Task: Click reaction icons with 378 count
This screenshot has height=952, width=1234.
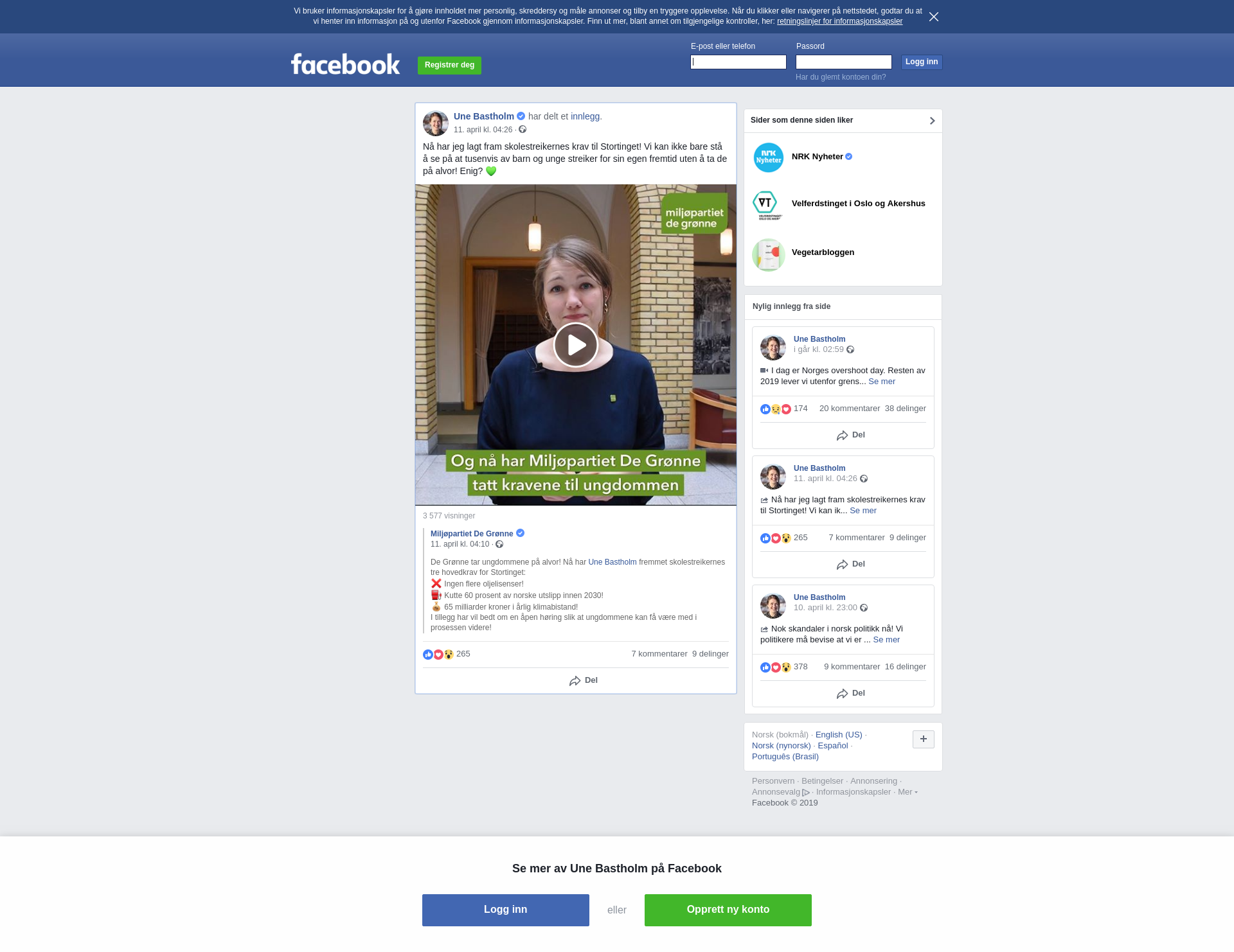Action: [776, 667]
